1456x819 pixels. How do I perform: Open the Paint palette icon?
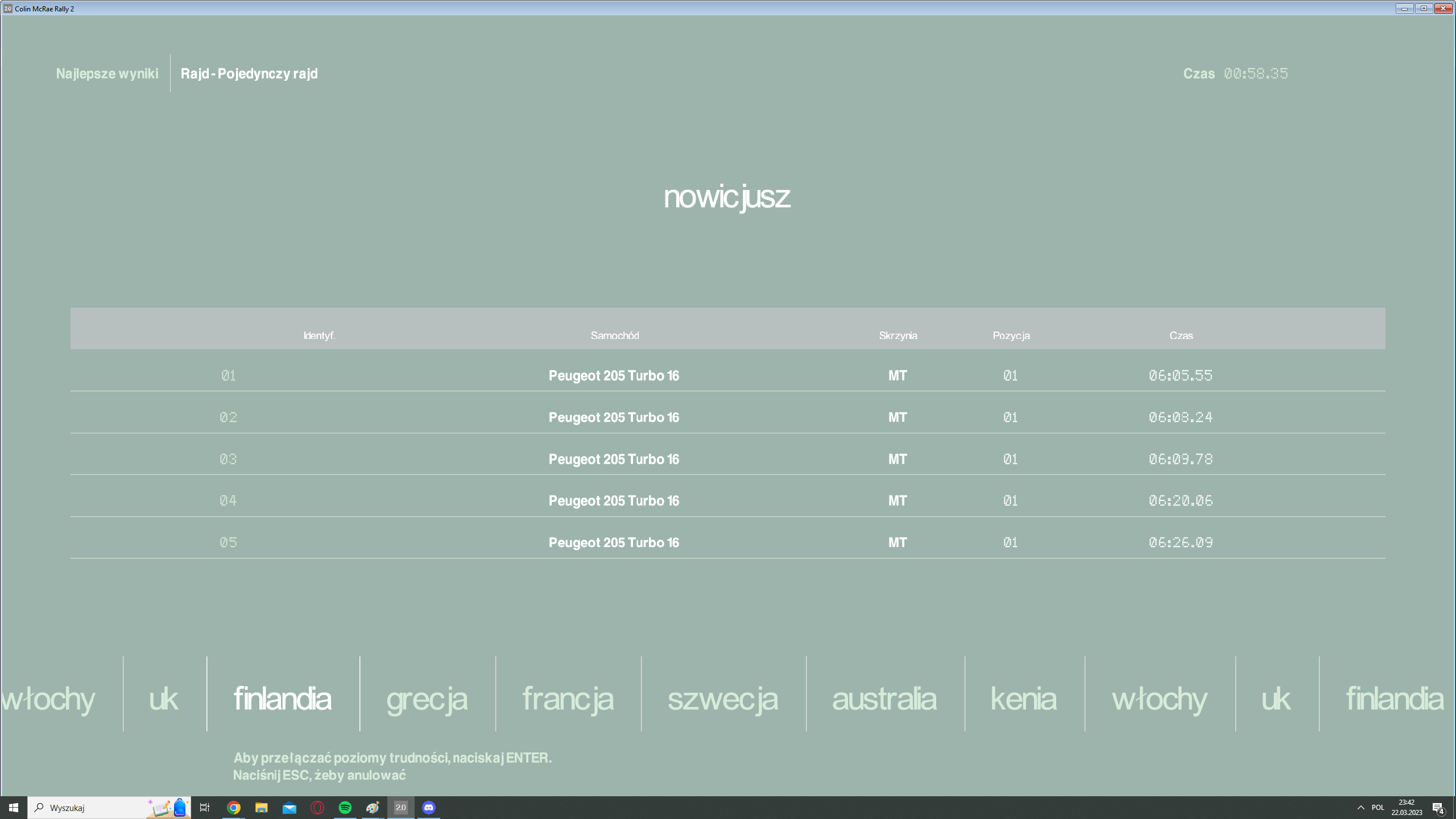click(x=373, y=808)
